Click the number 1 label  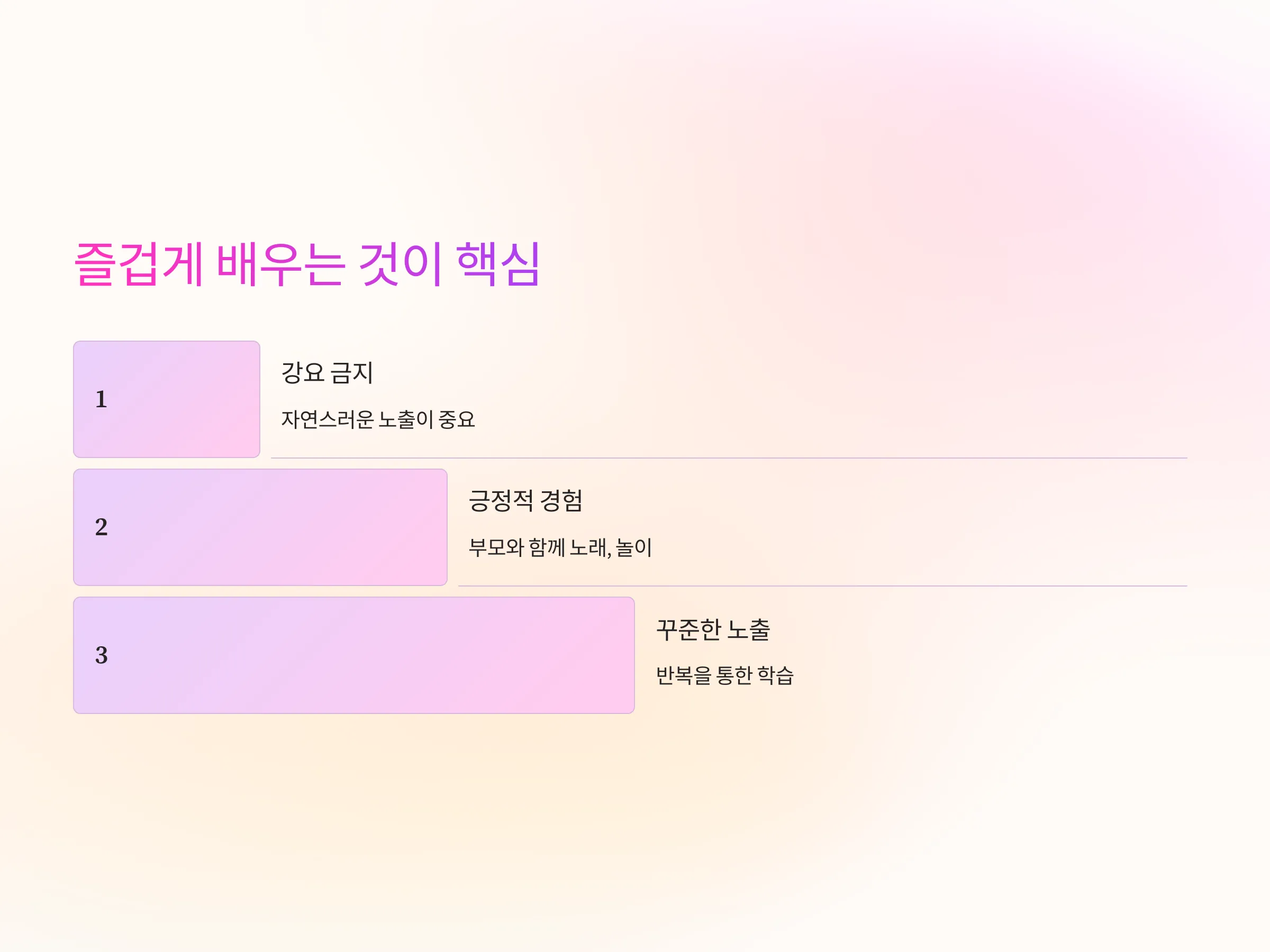click(x=102, y=399)
